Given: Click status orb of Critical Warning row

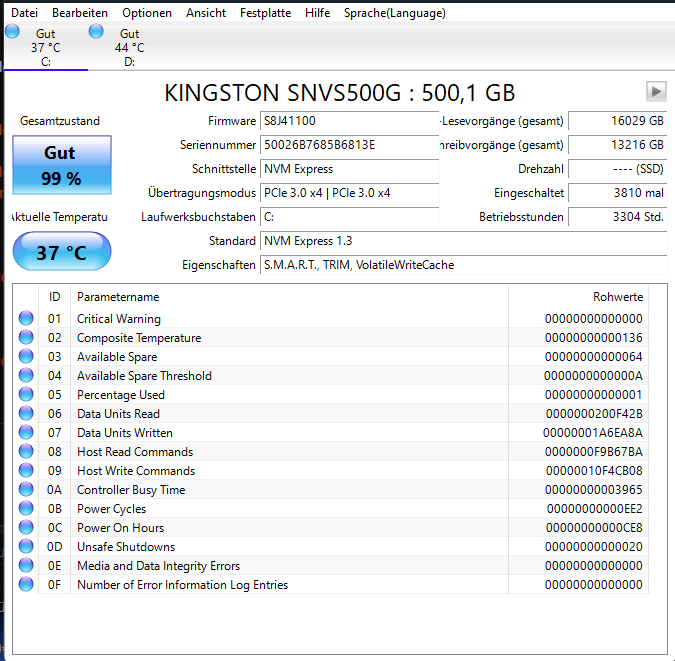Looking at the screenshot, I should (x=26, y=318).
